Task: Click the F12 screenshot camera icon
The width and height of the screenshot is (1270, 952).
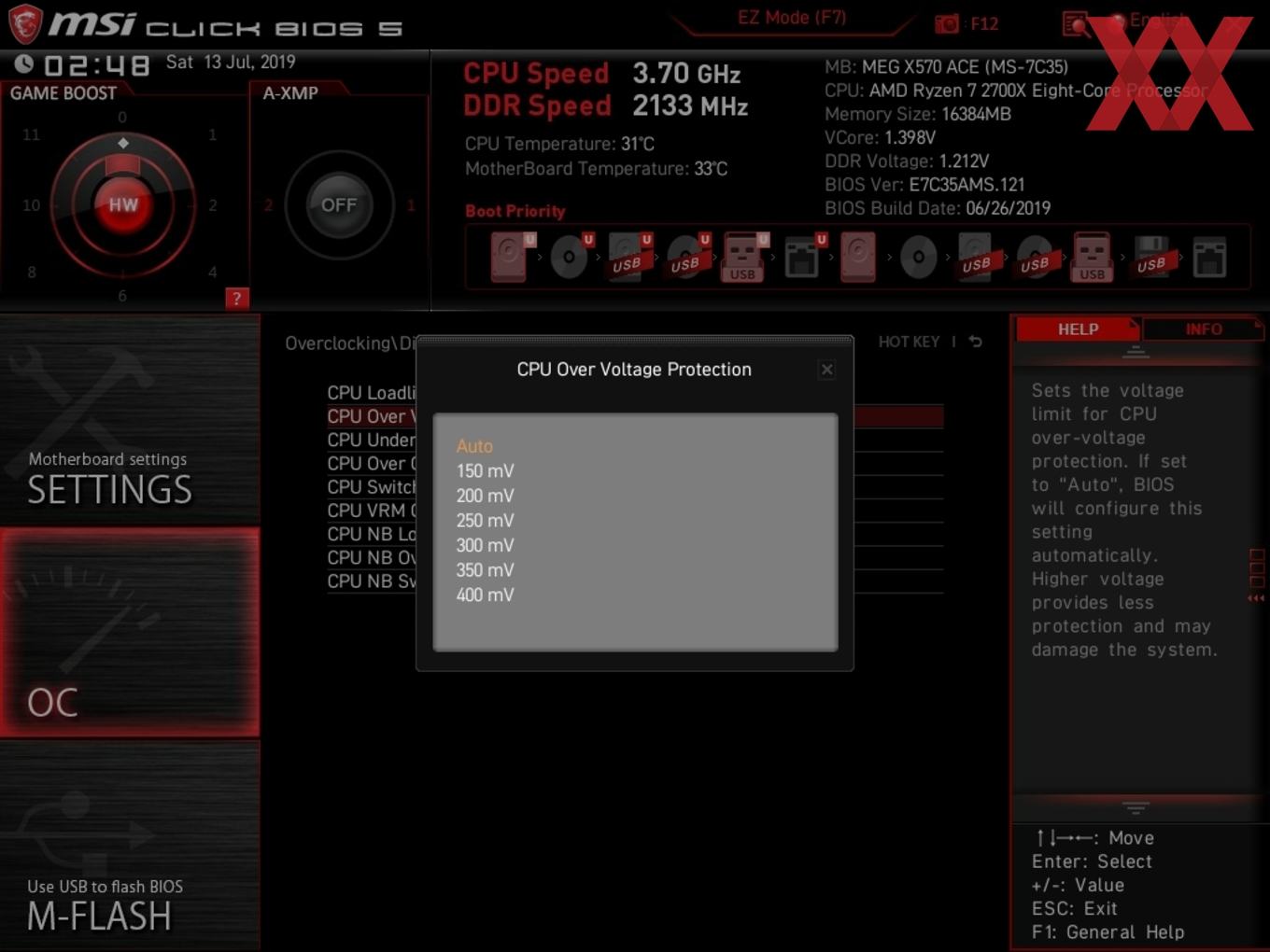Action: tap(947, 24)
